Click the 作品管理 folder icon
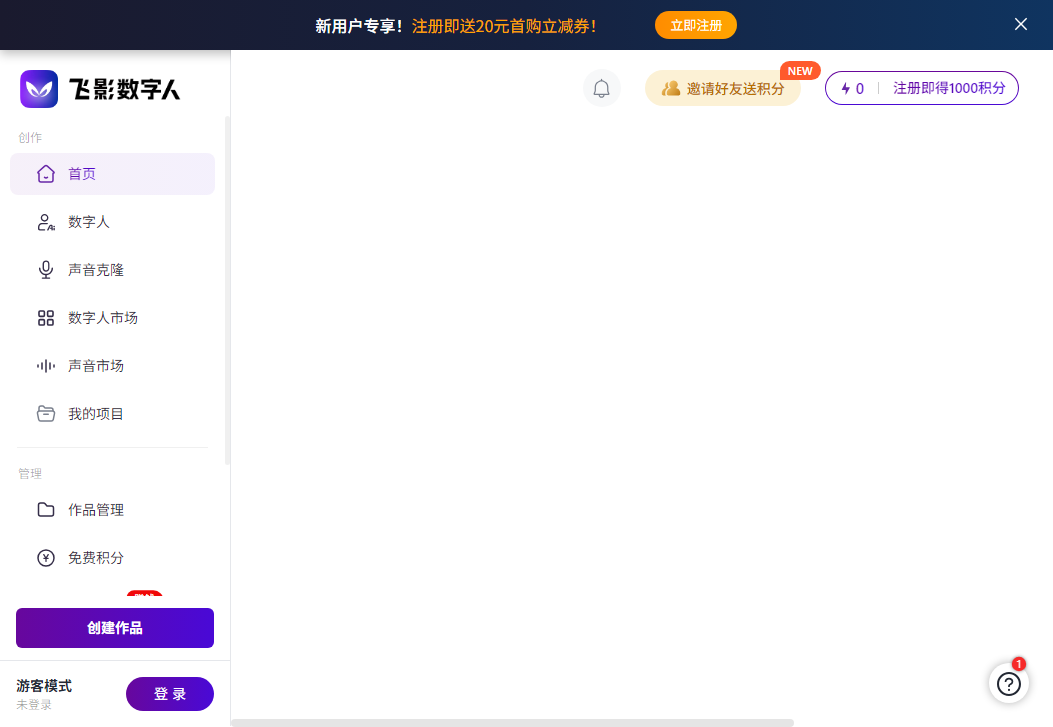Image resolution: width=1053 pixels, height=727 pixels. (x=46, y=510)
